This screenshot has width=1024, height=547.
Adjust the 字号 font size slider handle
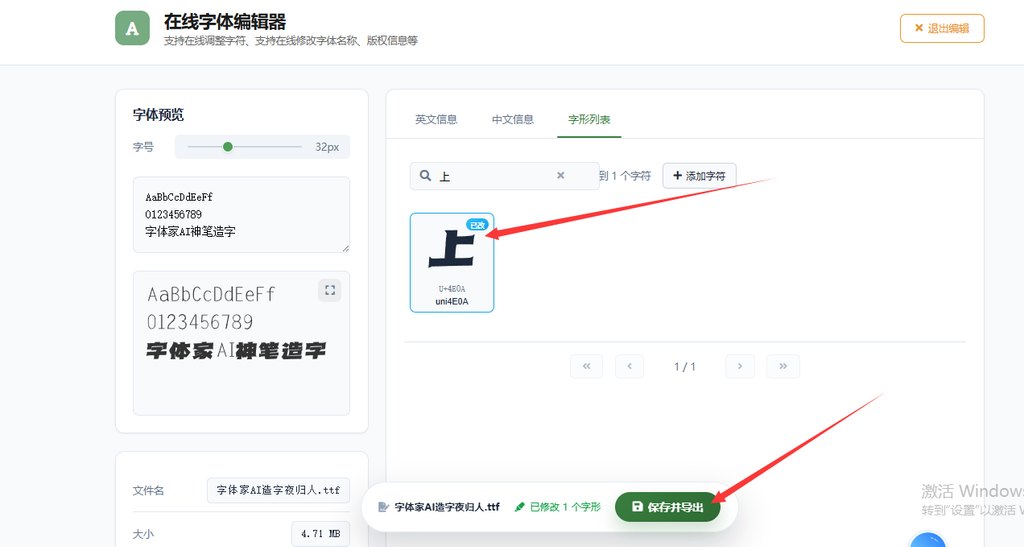coord(227,147)
